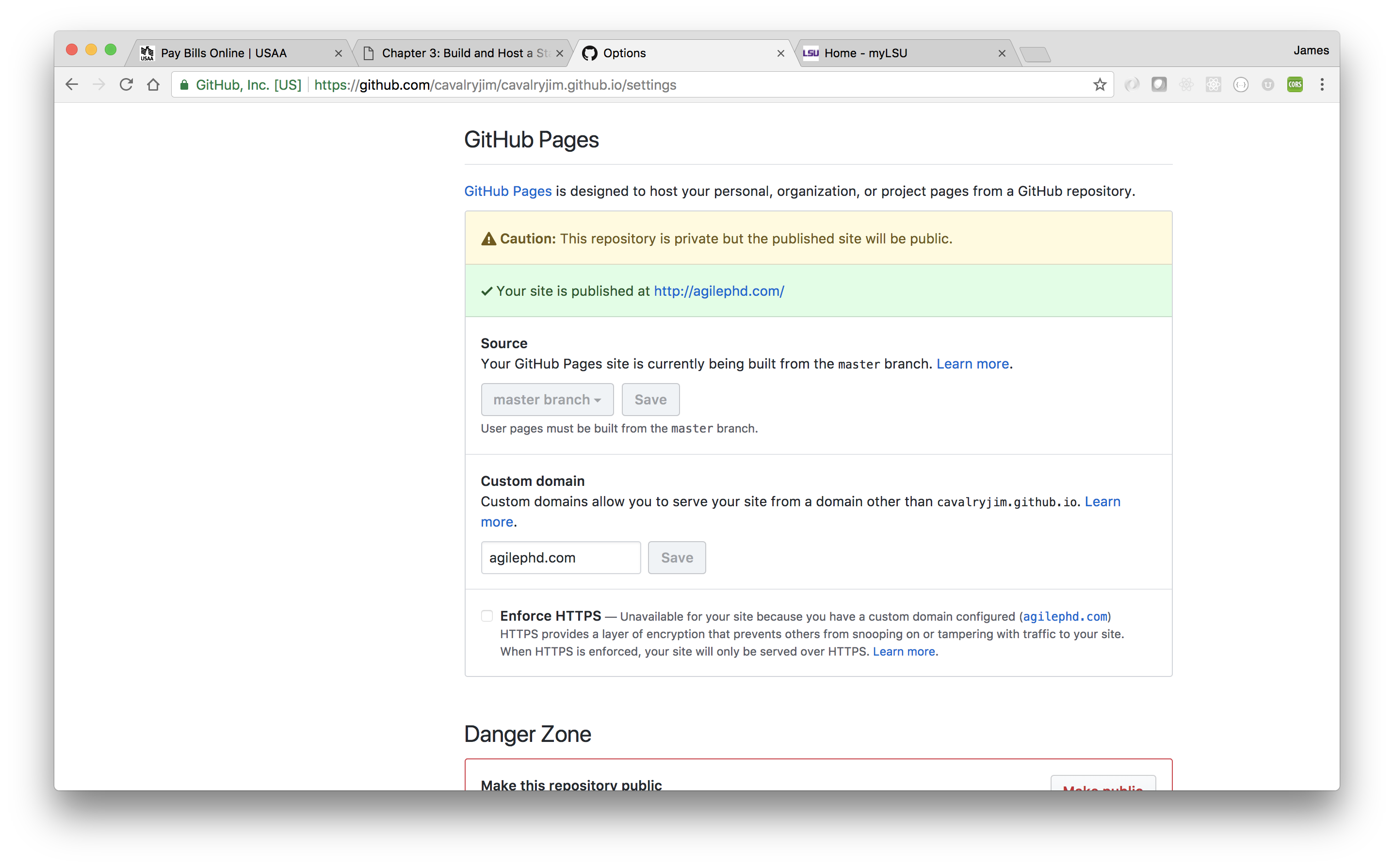Click Learn more about enforcing HTTPS
The width and height of the screenshot is (1394, 868).
pos(904,652)
